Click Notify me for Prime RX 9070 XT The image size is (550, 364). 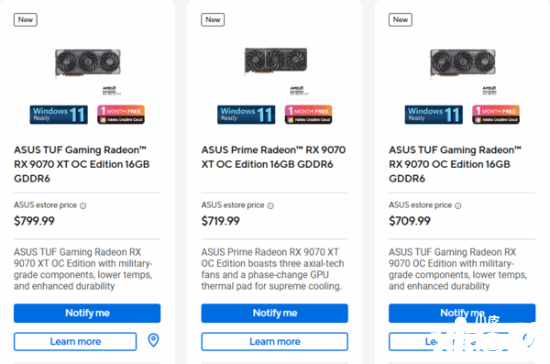pos(275,313)
